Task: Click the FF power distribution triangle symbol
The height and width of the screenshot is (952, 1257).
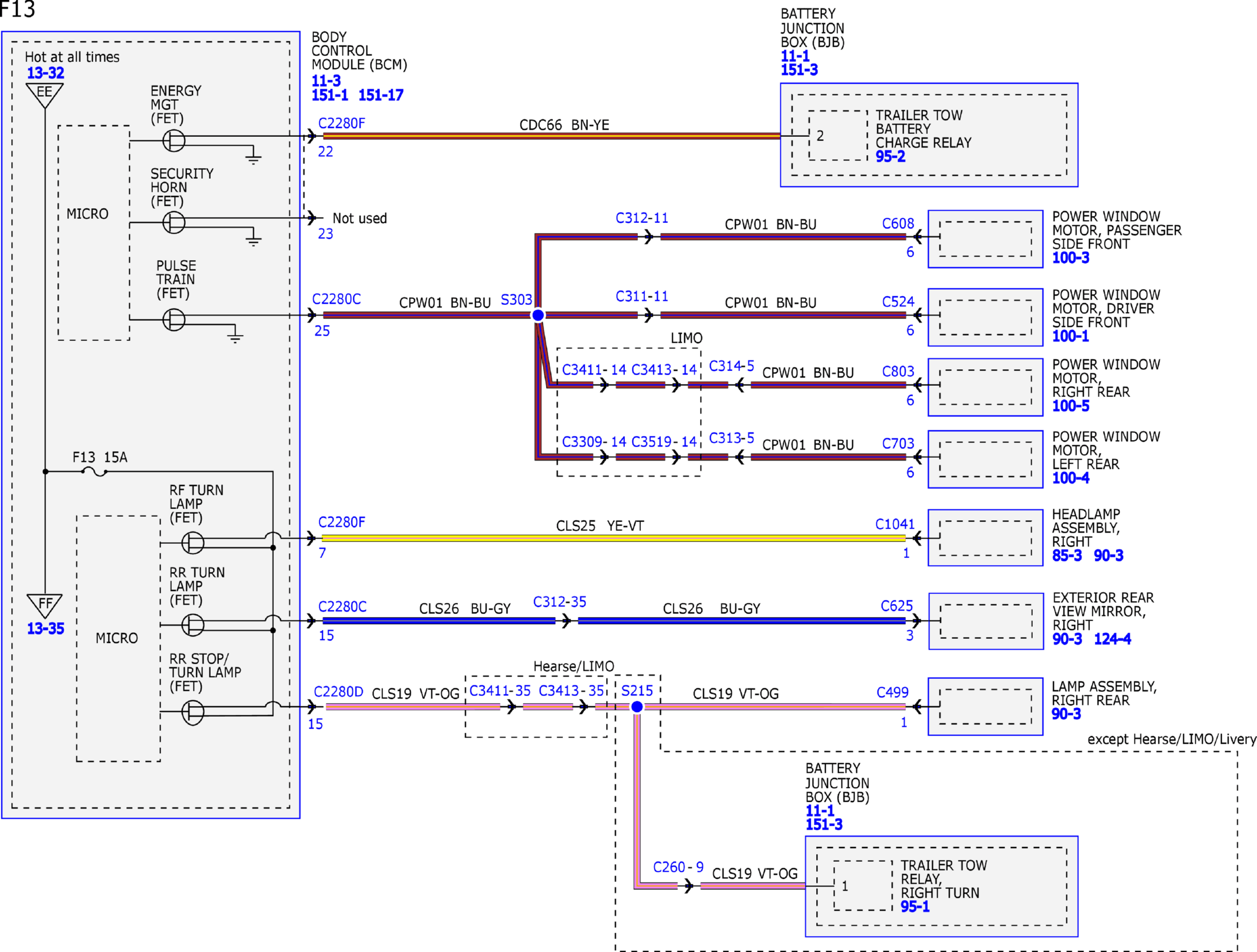Action: [45, 606]
